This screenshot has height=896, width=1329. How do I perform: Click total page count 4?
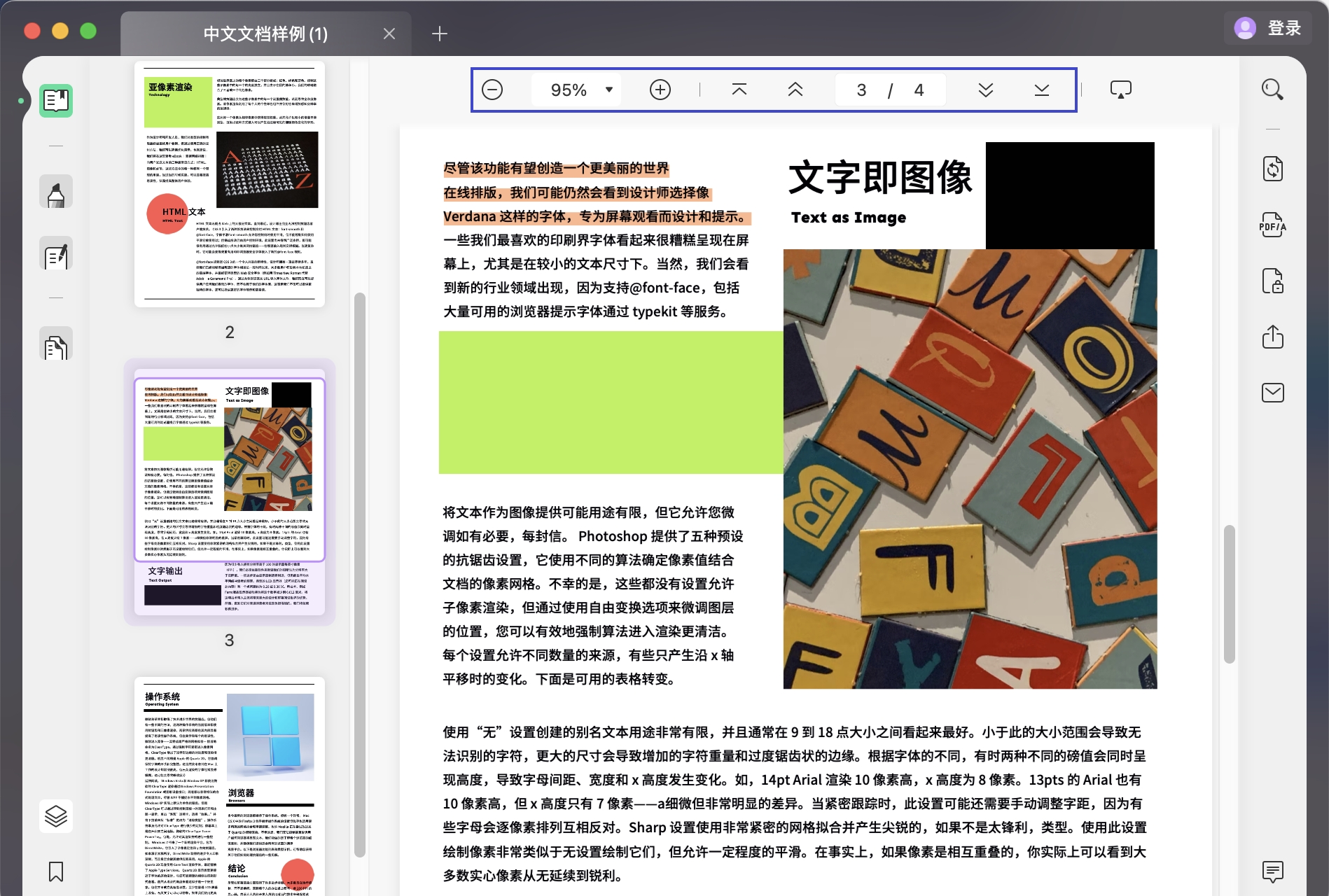(x=919, y=90)
